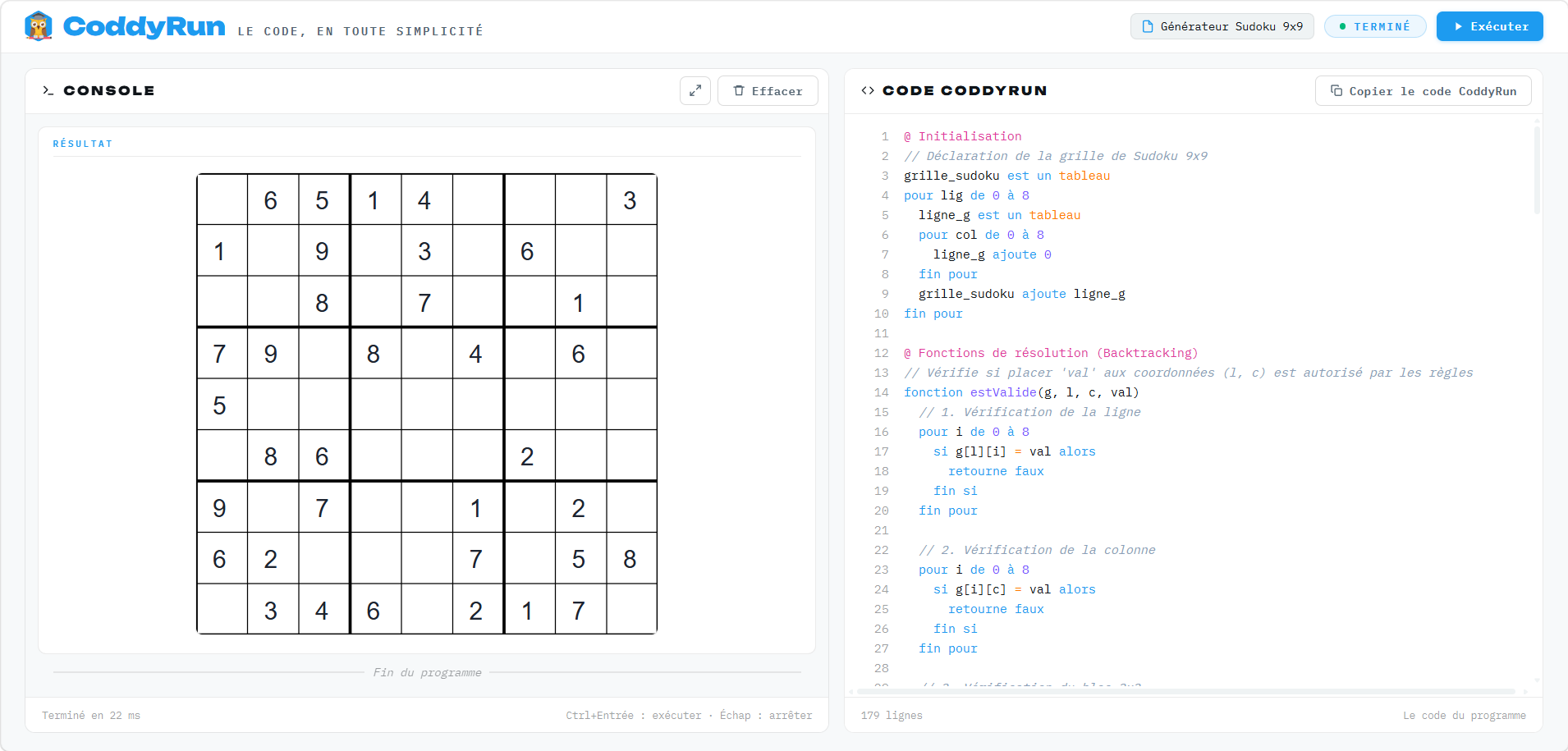Screen dimensions: 1568x751
Task: Click the TERMINÉ status badge
Action: coord(1375,26)
